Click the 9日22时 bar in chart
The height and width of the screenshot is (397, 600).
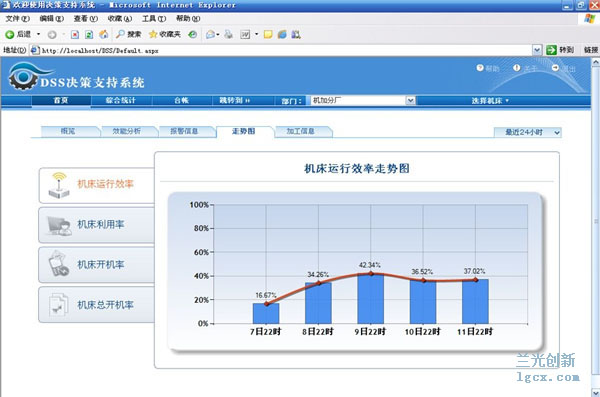coord(370,299)
